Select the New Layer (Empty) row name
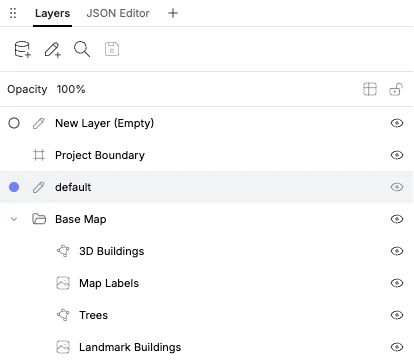414x360 pixels. (x=104, y=123)
